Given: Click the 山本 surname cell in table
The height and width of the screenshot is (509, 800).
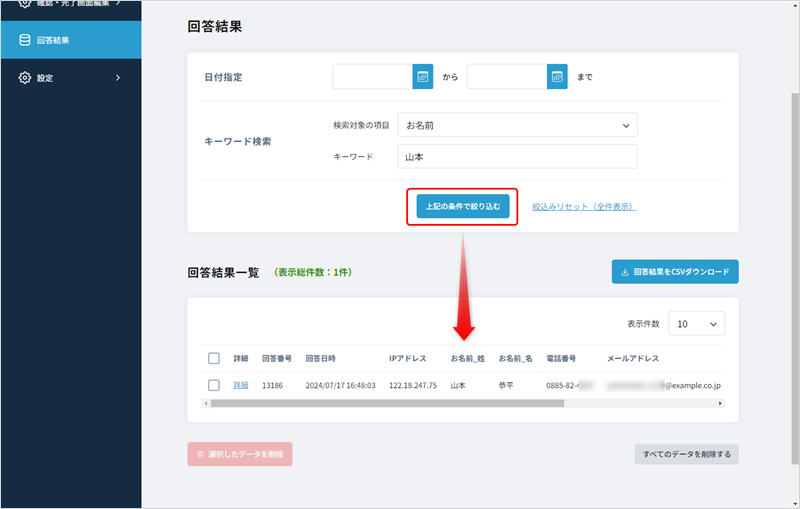Looking at the screenshot, I should [458, 386].
